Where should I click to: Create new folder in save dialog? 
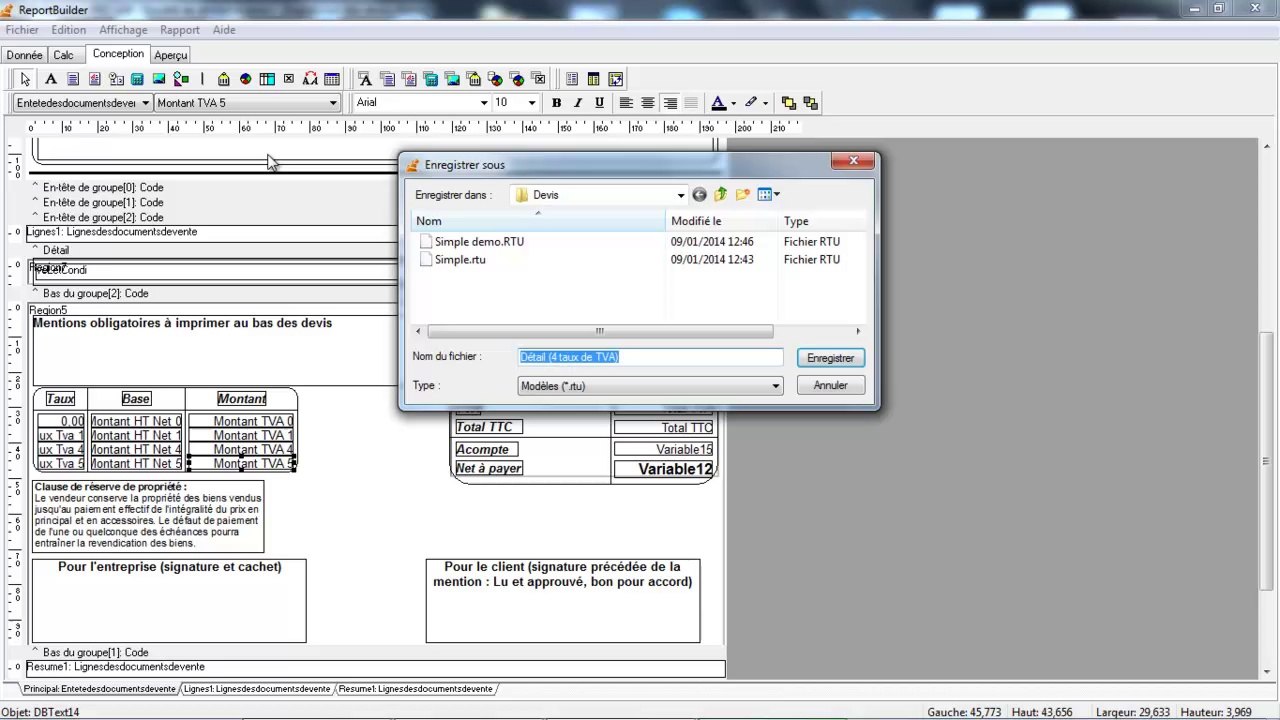point(742,195)
